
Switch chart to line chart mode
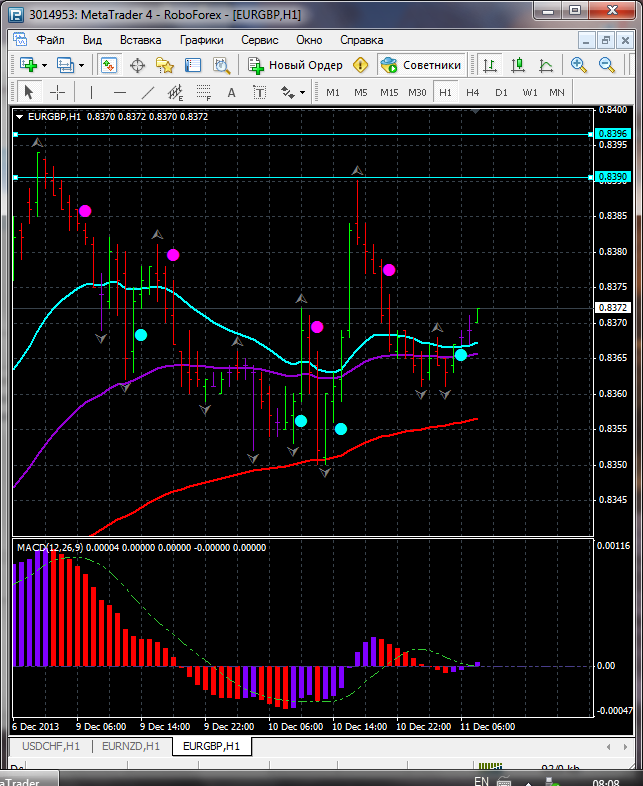(546, 65)
